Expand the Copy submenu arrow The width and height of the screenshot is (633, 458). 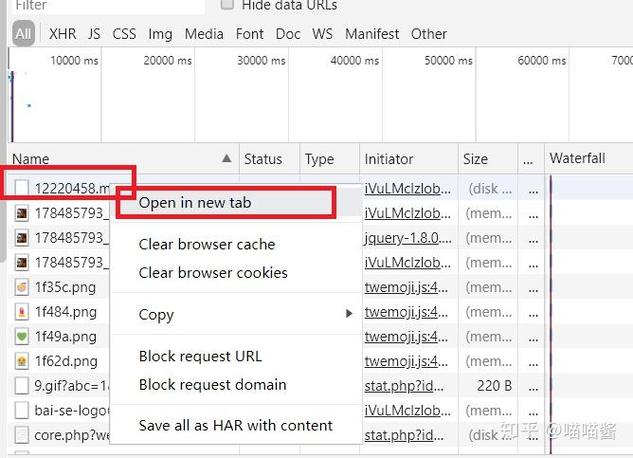point(349,314)
